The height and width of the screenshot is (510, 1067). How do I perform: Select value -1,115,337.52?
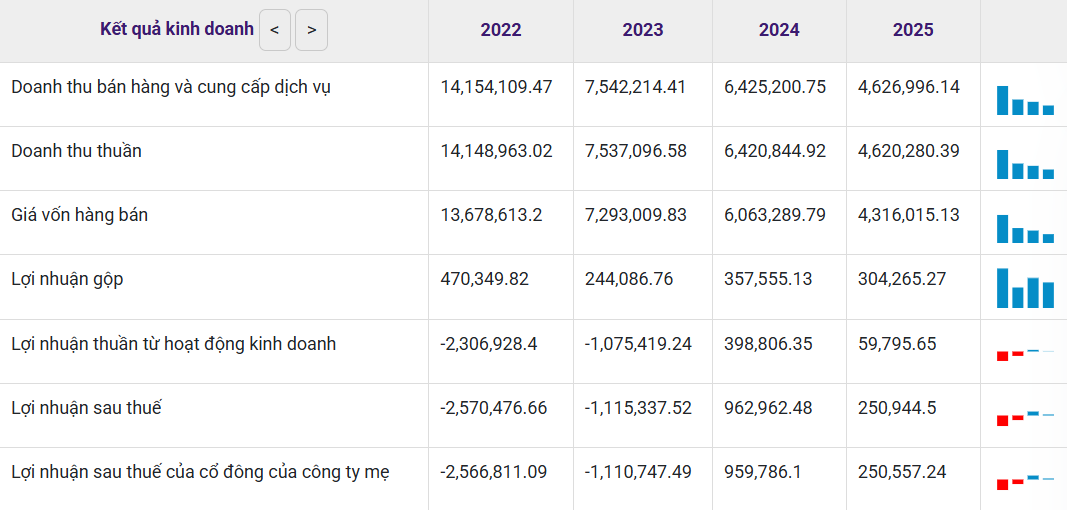tap(638, 409)
